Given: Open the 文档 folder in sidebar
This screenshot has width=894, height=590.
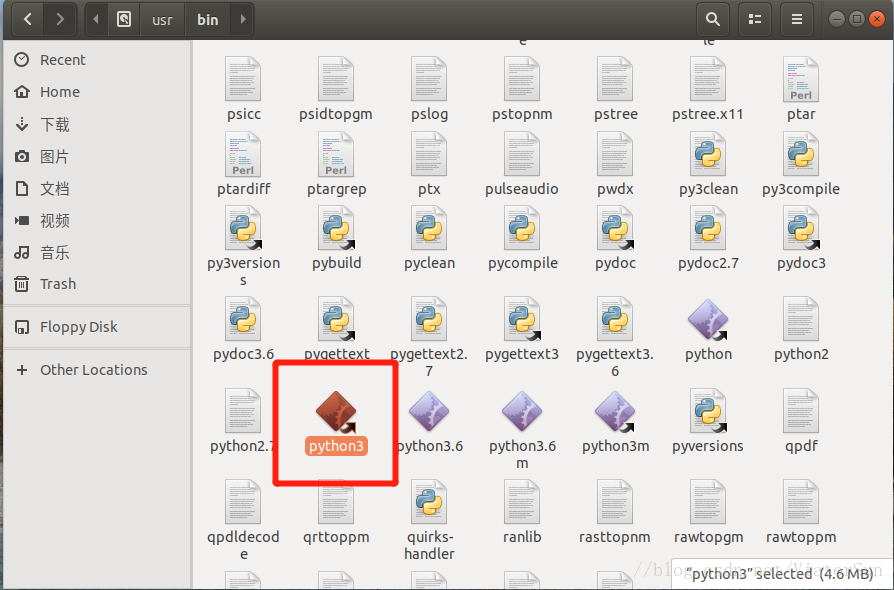Looking at the screenshot, I should click(97, 188).
